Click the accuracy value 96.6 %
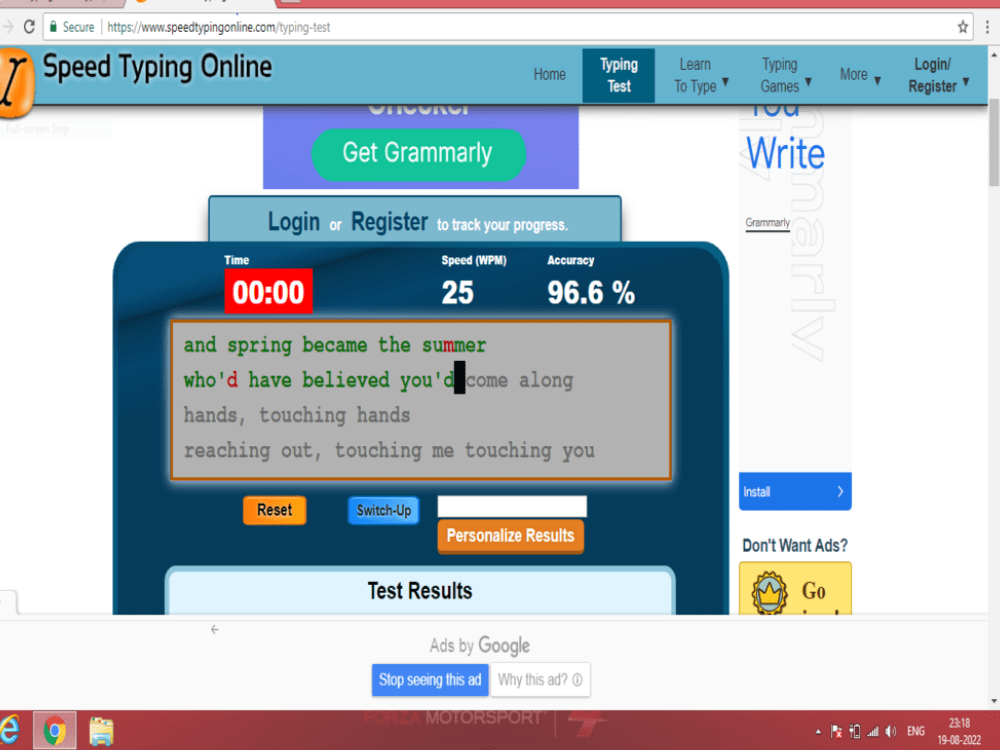 click(x=591, y=293)
